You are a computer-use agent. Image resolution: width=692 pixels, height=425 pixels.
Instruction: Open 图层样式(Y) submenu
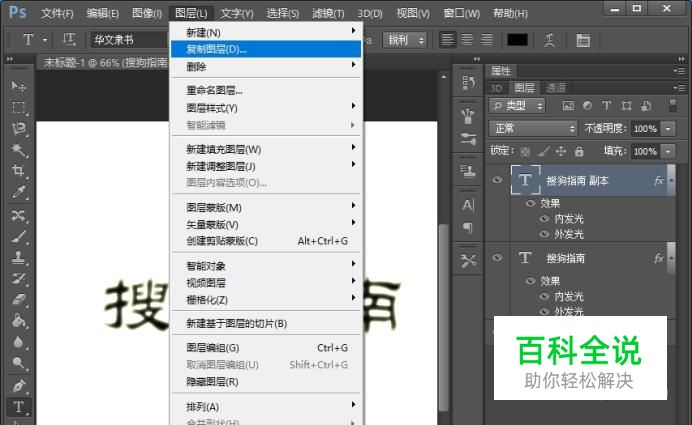(x=266, y=108)
